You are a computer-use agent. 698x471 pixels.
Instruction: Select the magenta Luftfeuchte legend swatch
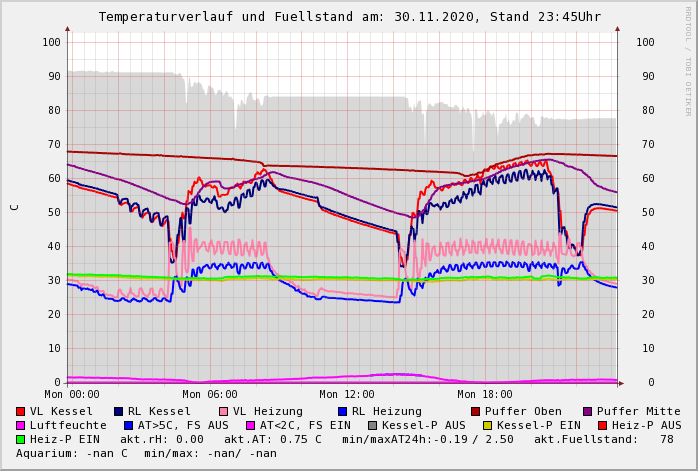21,425
